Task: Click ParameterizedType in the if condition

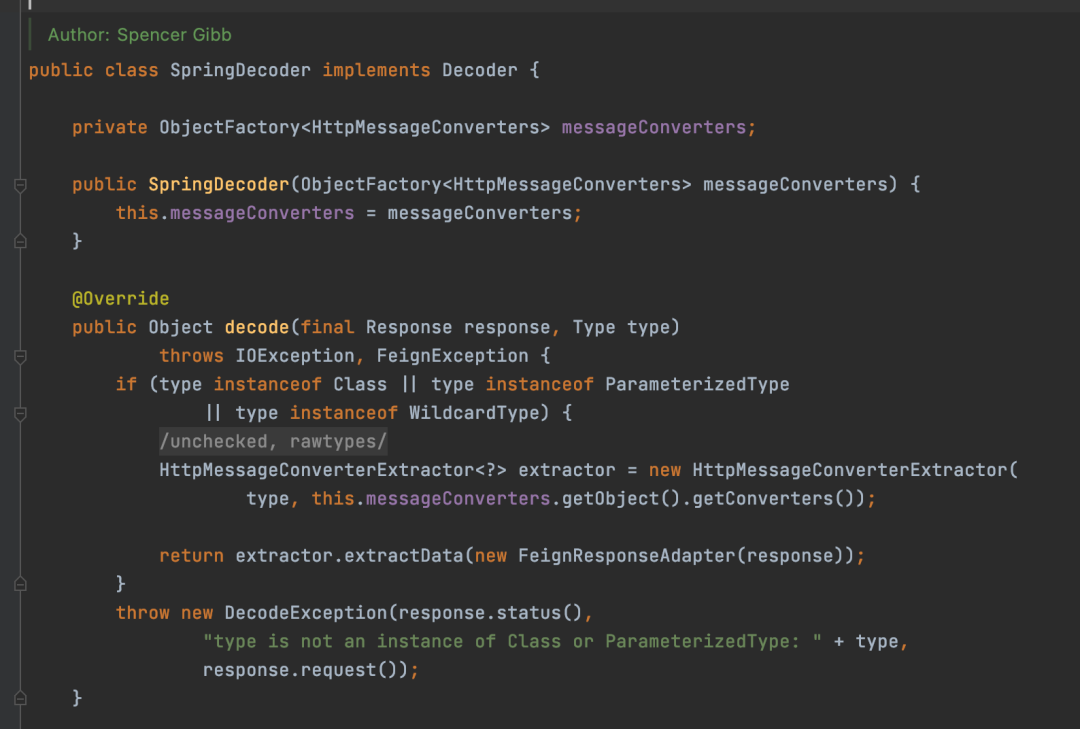Action: point(697,384)
